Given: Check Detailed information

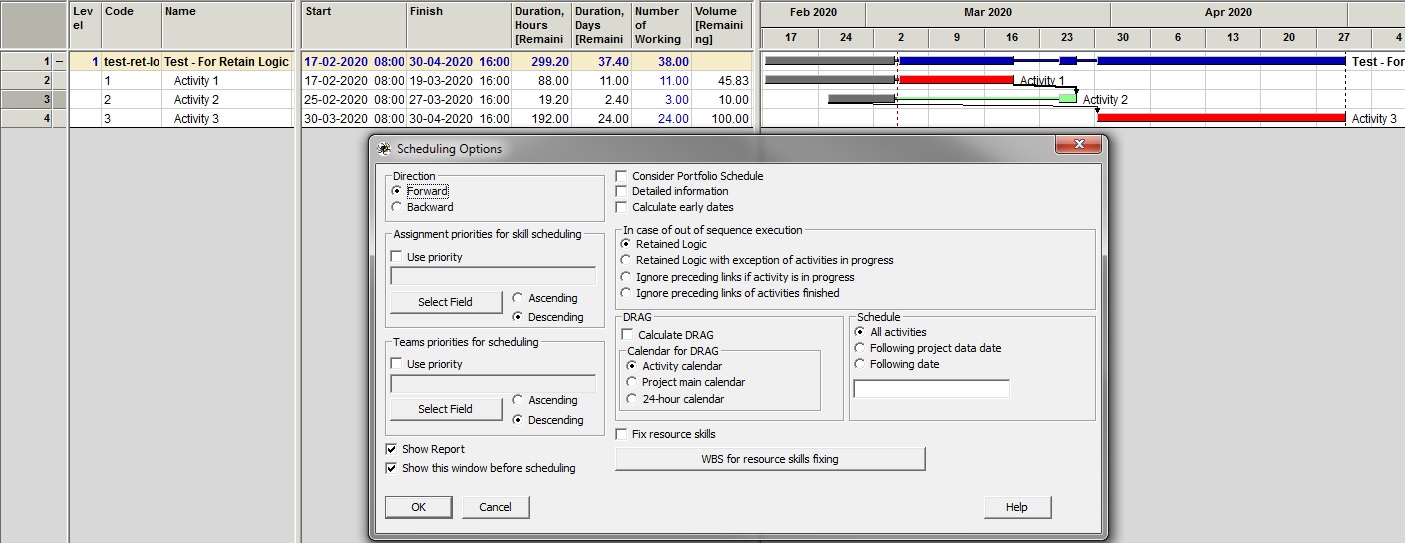Looking at the screenshot, I should point(622,191).
